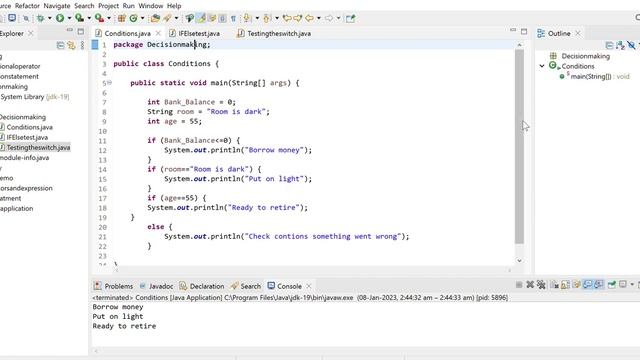This screenshot has width=640, height=360.
Task: Click the Open Type folder icon
Action: tap(155, 18)
